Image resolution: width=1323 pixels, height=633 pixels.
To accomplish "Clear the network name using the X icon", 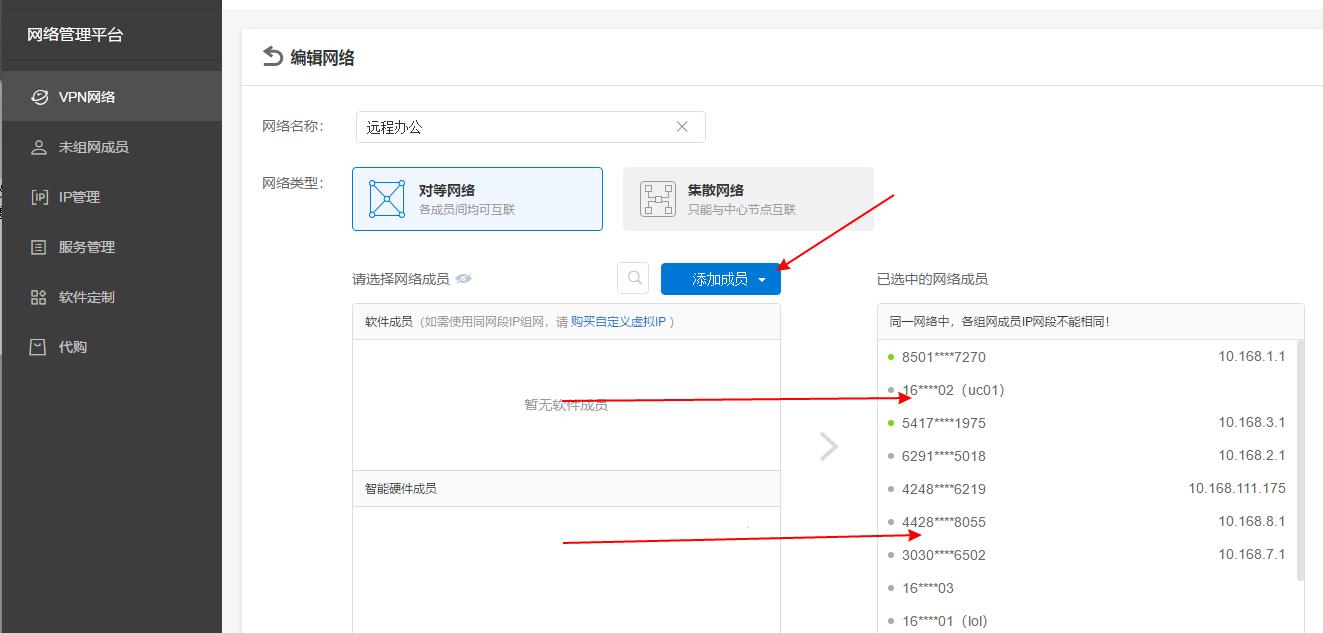I will pos(682,126).
